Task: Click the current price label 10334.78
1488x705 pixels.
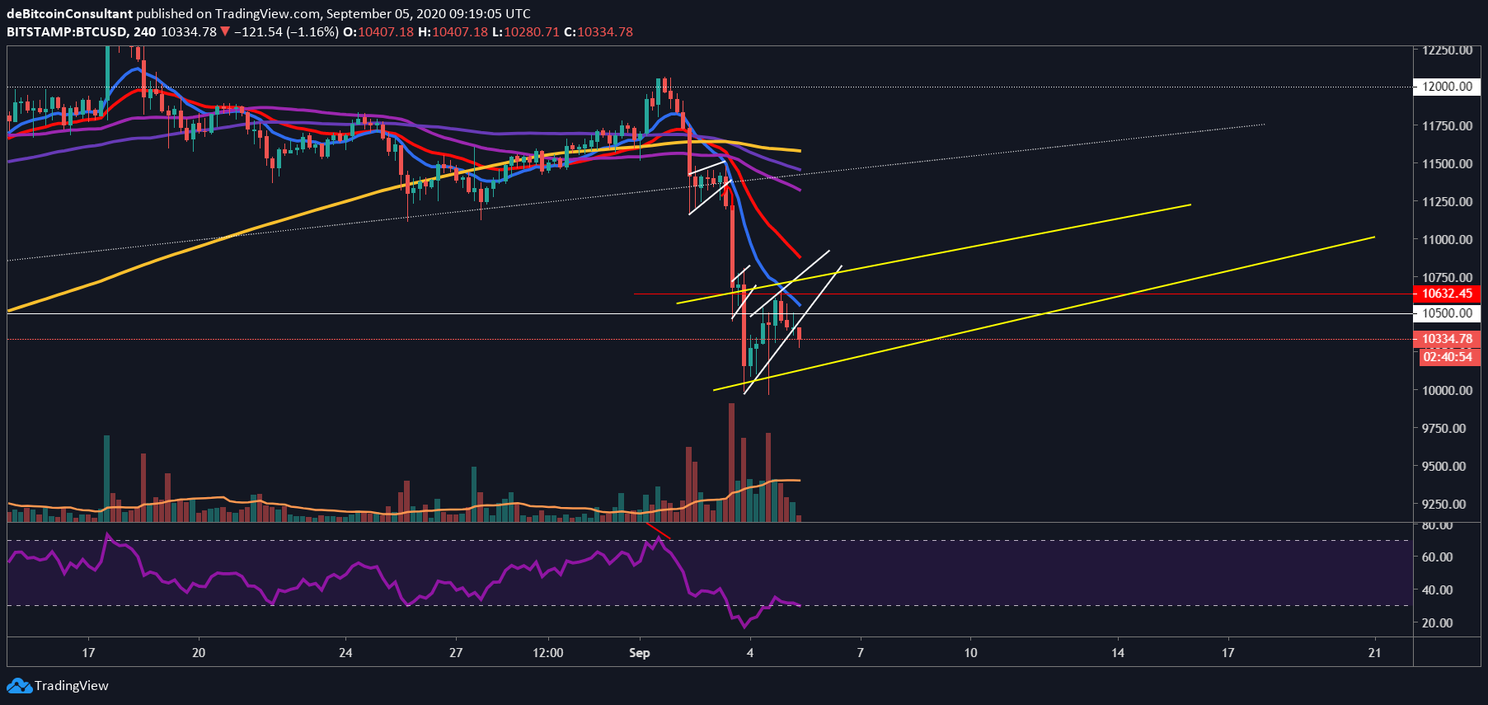Action: pos(1446,339)
